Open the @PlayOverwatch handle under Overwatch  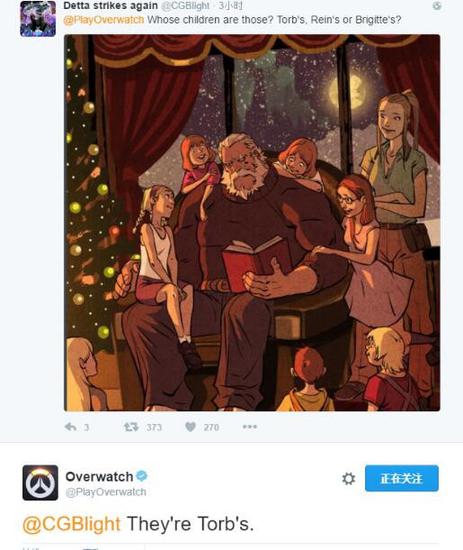[106, 492]
